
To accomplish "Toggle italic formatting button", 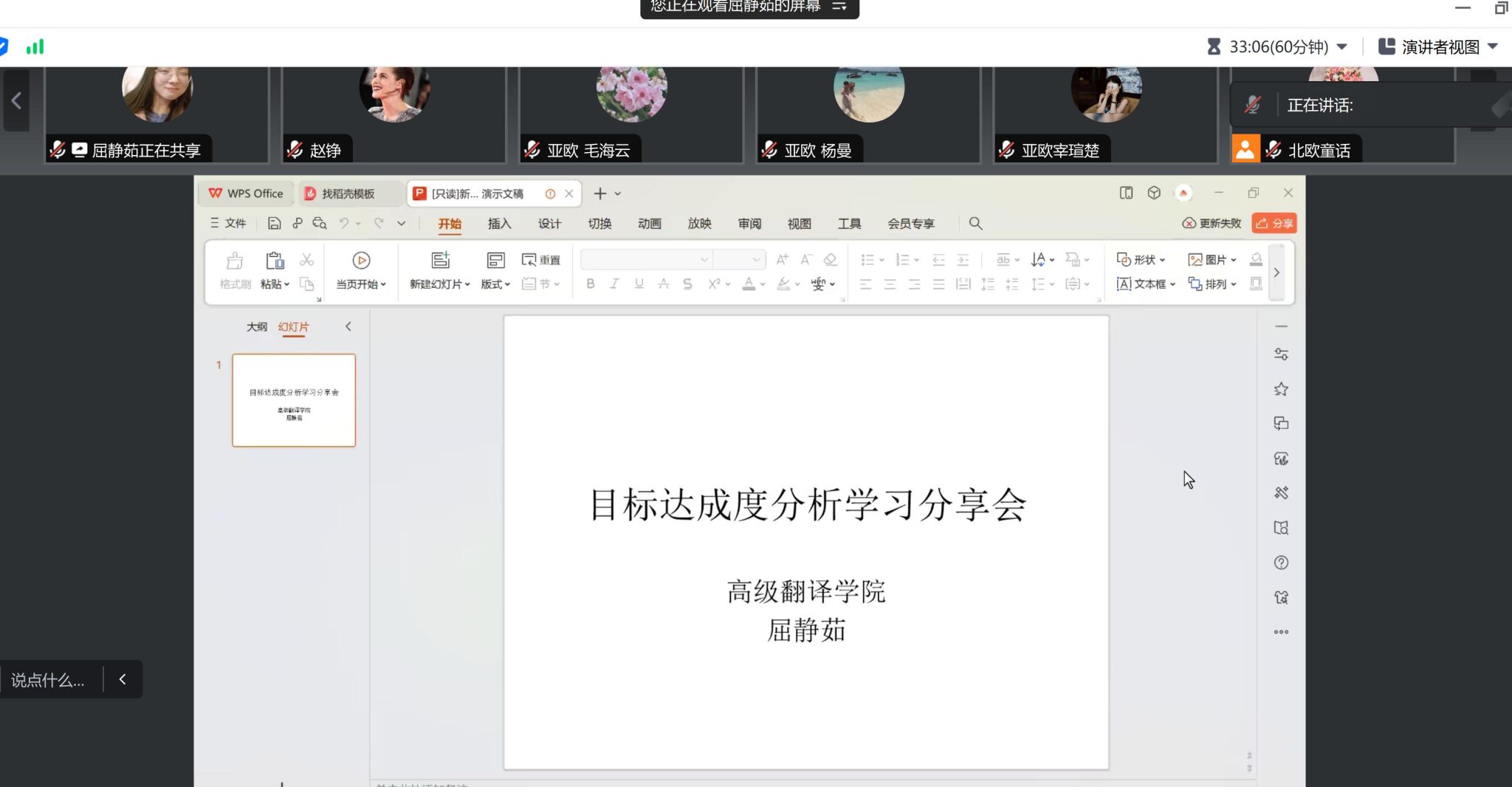I will point(614,284).
